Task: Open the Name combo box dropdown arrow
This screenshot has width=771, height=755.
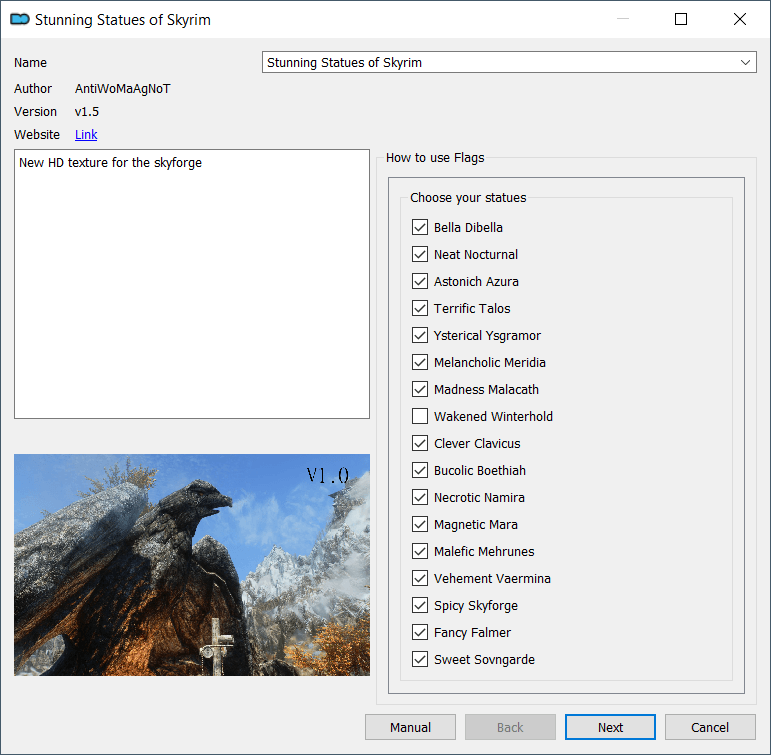Action: (x=745, y=62)
